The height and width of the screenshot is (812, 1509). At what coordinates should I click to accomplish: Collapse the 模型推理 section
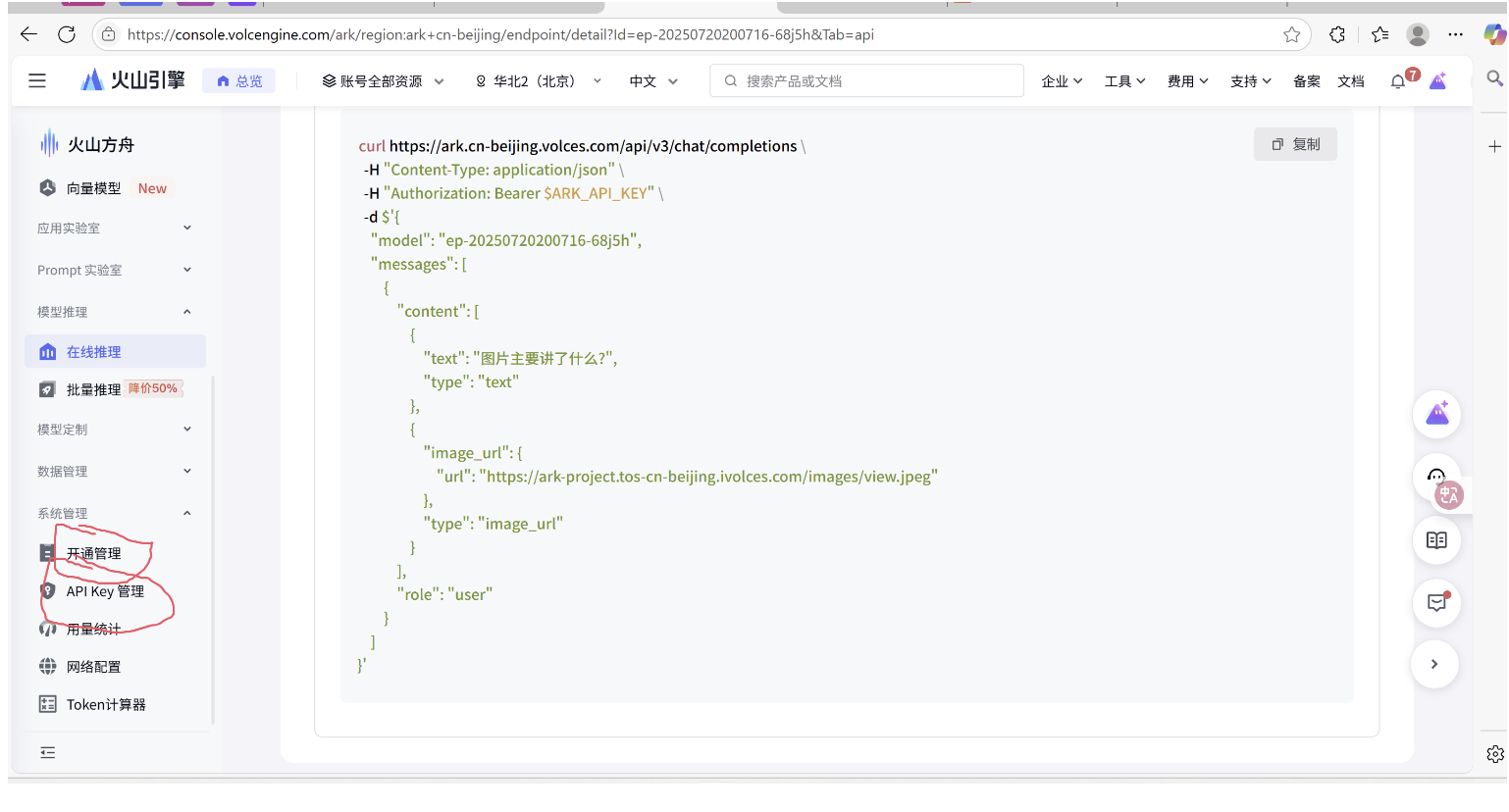click(115, 312)
